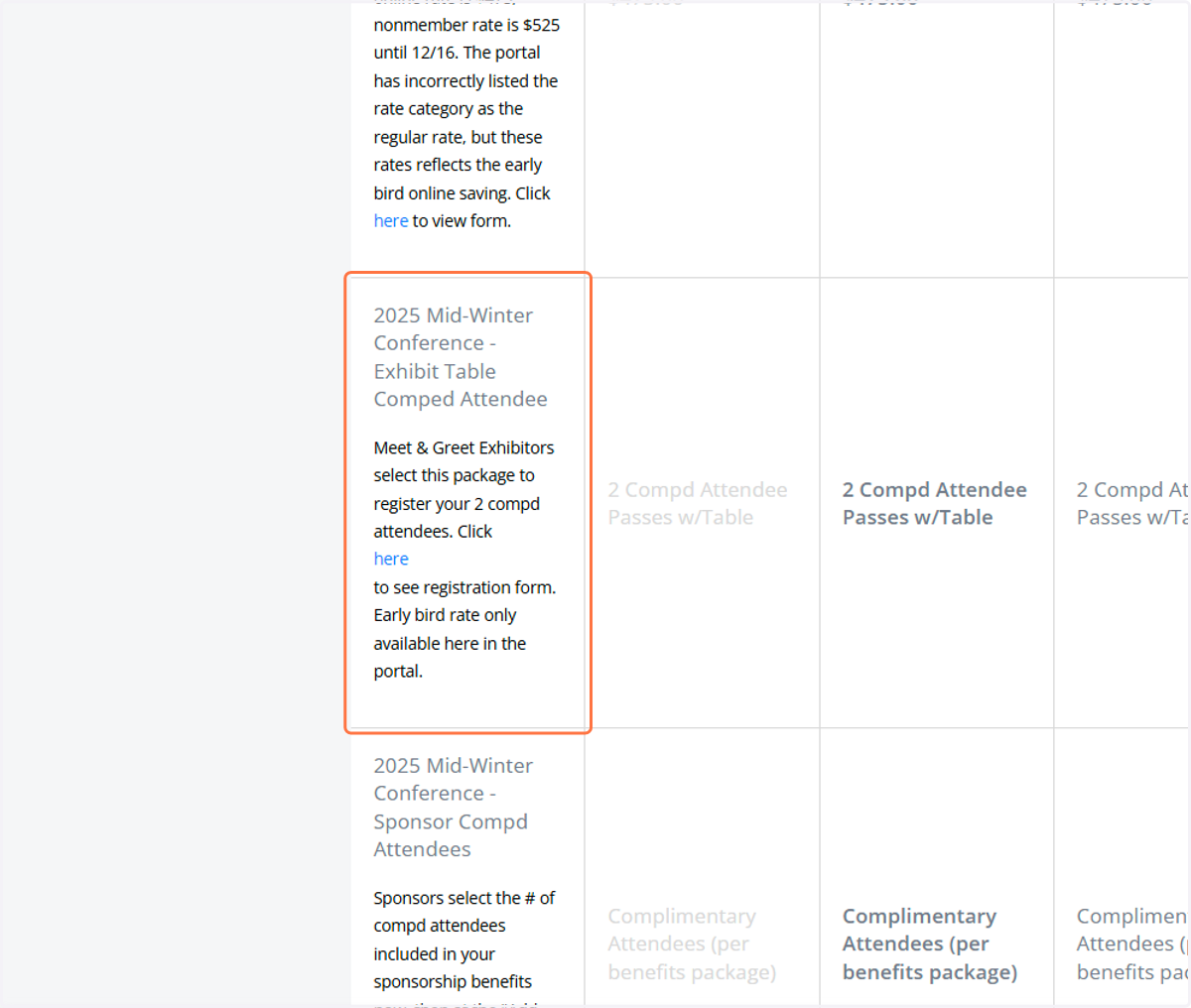Open the 'here' link above 'to see registration form'
This screenshot has width=1191, height=1008.
coord(390,560)
